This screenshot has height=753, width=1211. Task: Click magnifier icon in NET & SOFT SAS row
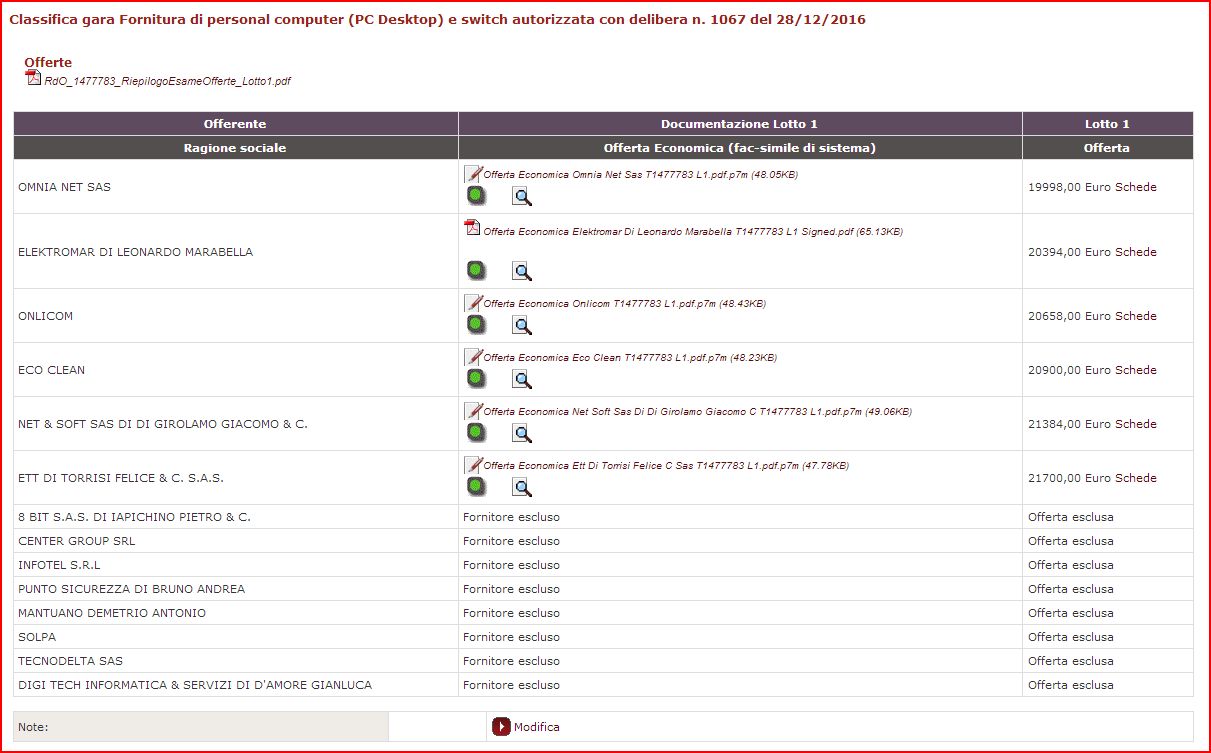click(521, 433)
